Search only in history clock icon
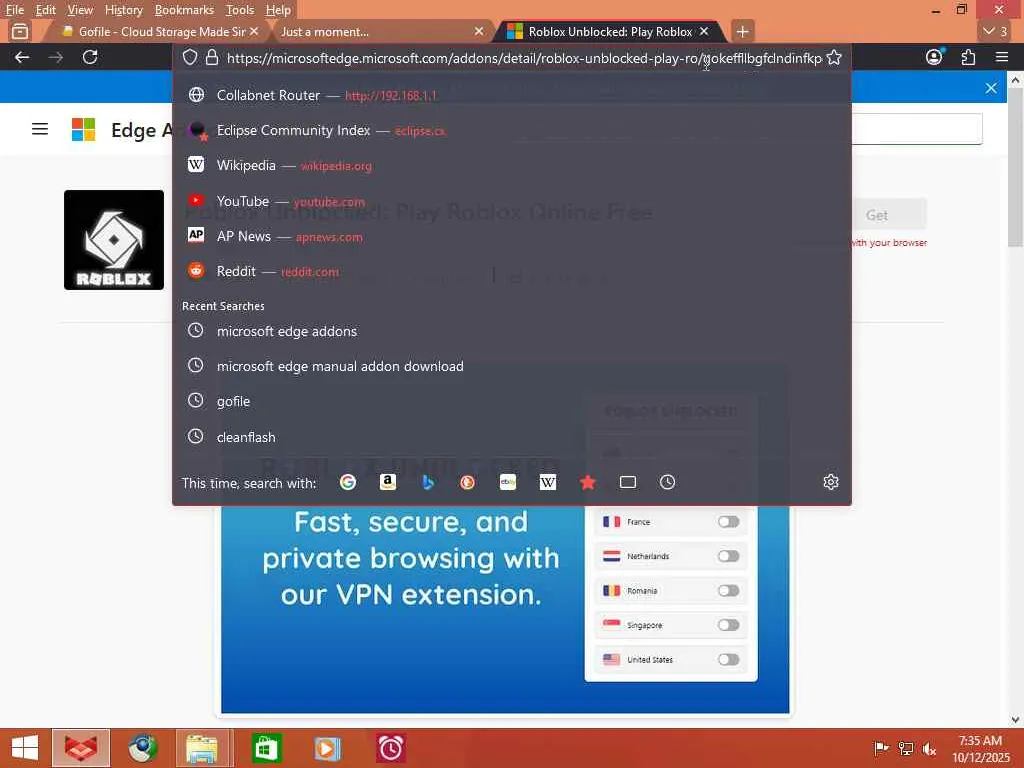Screen dimensions: 1024x768 click(x=667, y=483)
